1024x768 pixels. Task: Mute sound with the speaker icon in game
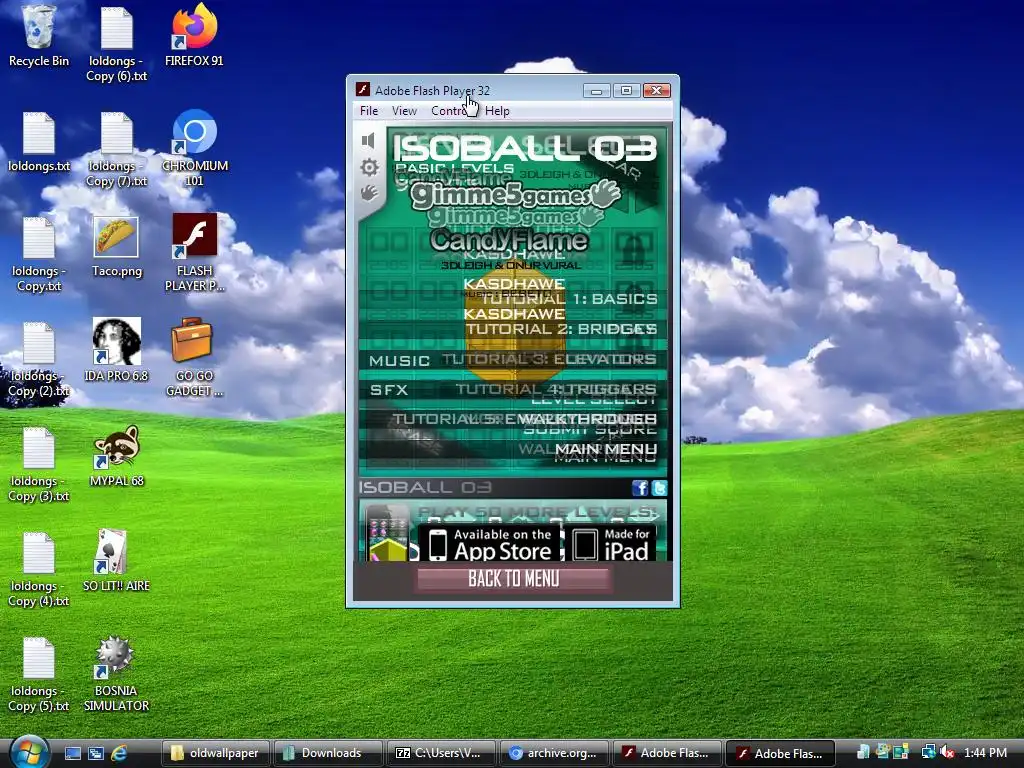tap(368, 140)
